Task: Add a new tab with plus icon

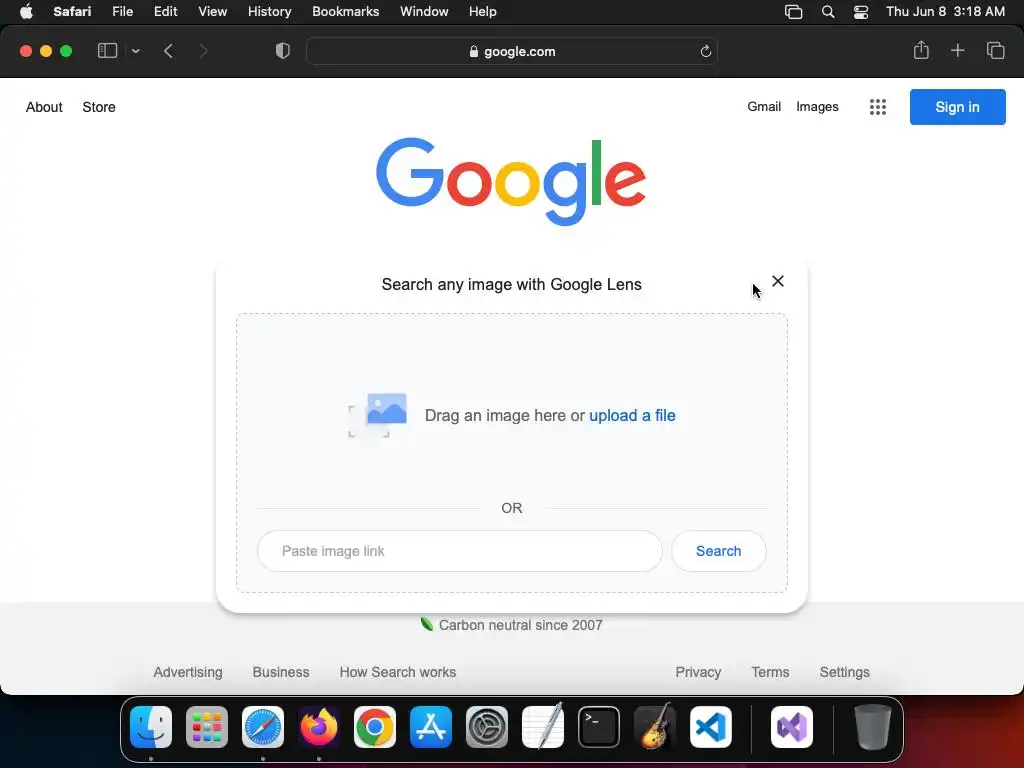Action: 957,50
